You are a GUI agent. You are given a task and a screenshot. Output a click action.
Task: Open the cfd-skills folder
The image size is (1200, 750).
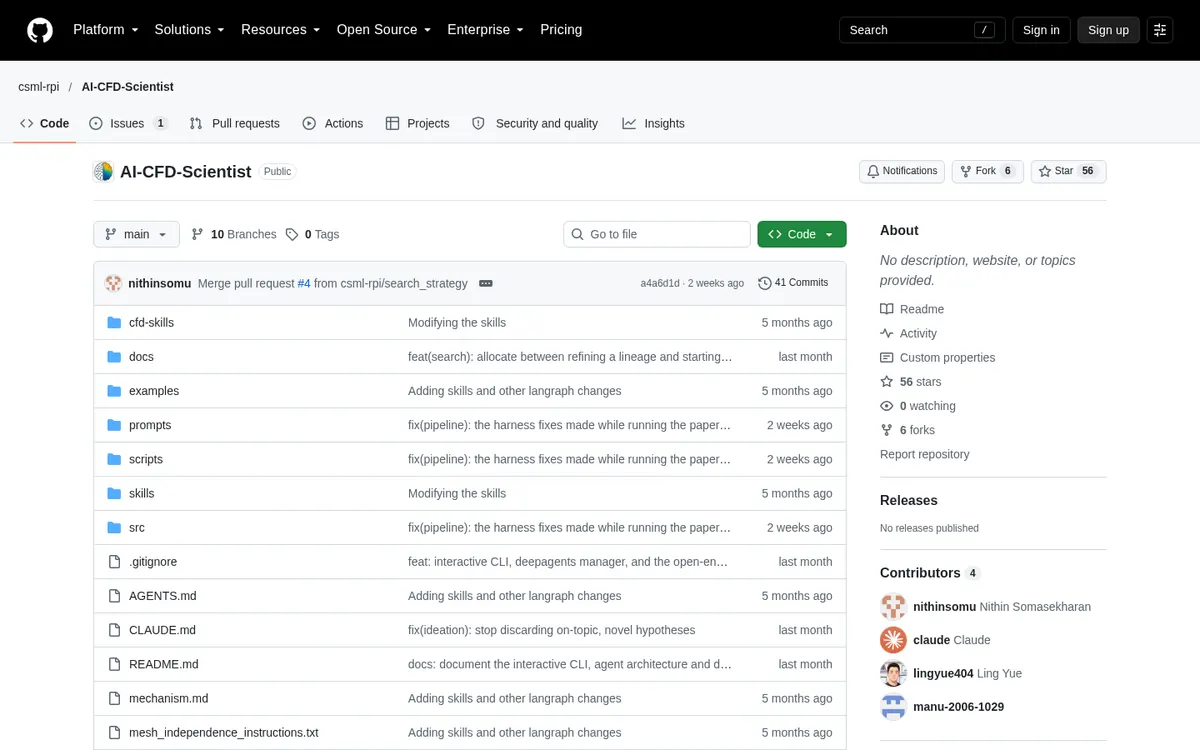[151, 322]
